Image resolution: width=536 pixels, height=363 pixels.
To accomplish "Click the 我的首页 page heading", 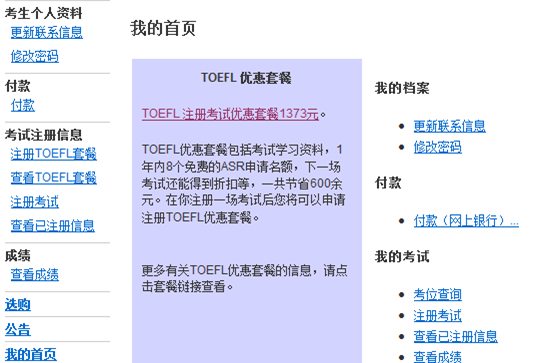I will click(x=163, y=28).
